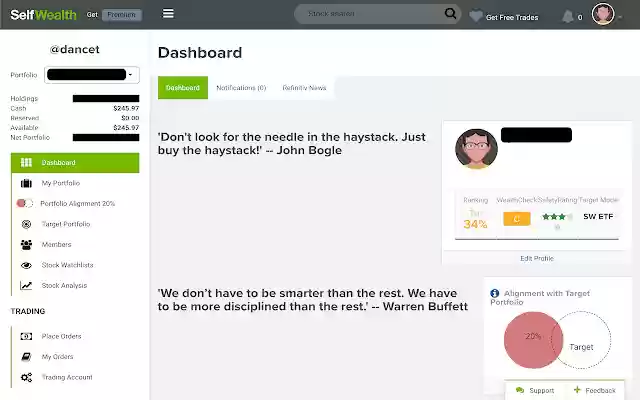Open My Orders under Trading
Viewport: 640px width, 400px height.
click(x=57, y=356)
